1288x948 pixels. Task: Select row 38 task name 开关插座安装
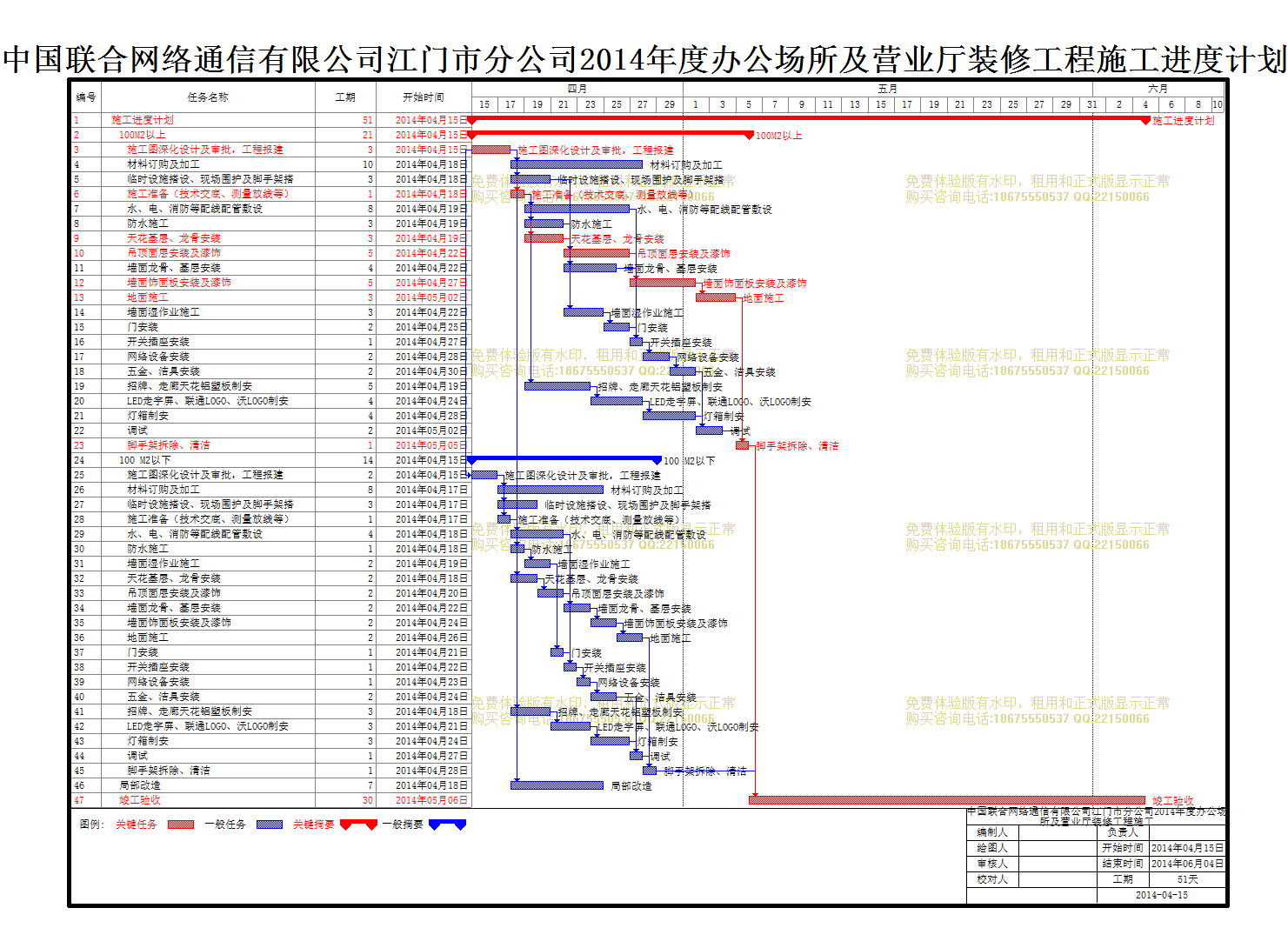(x=158, y=667)
